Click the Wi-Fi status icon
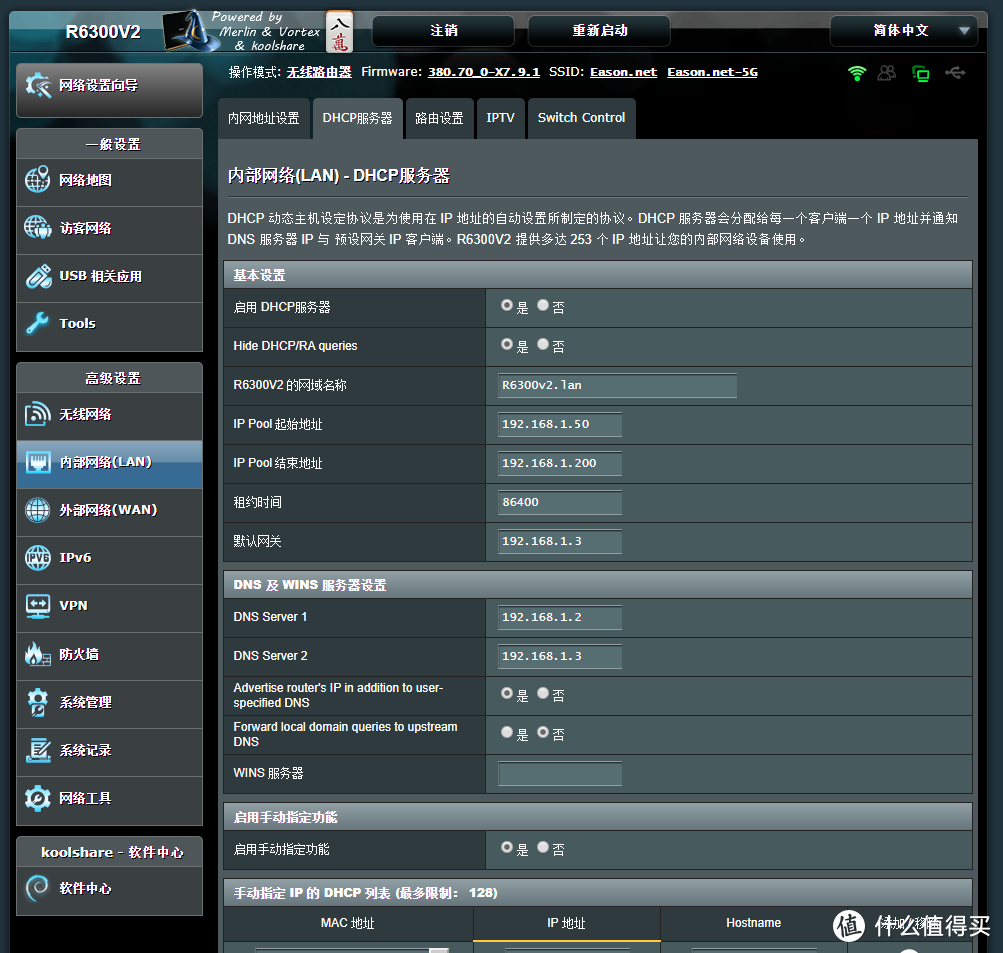 pos(857,72)
